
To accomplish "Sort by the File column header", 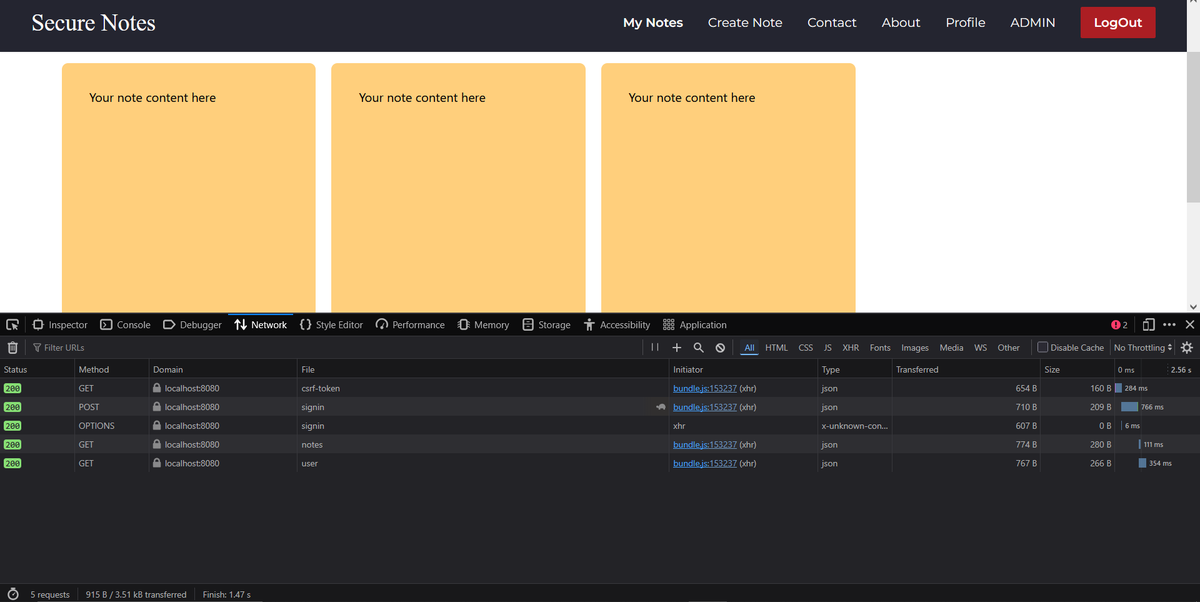I will [483, 370].
